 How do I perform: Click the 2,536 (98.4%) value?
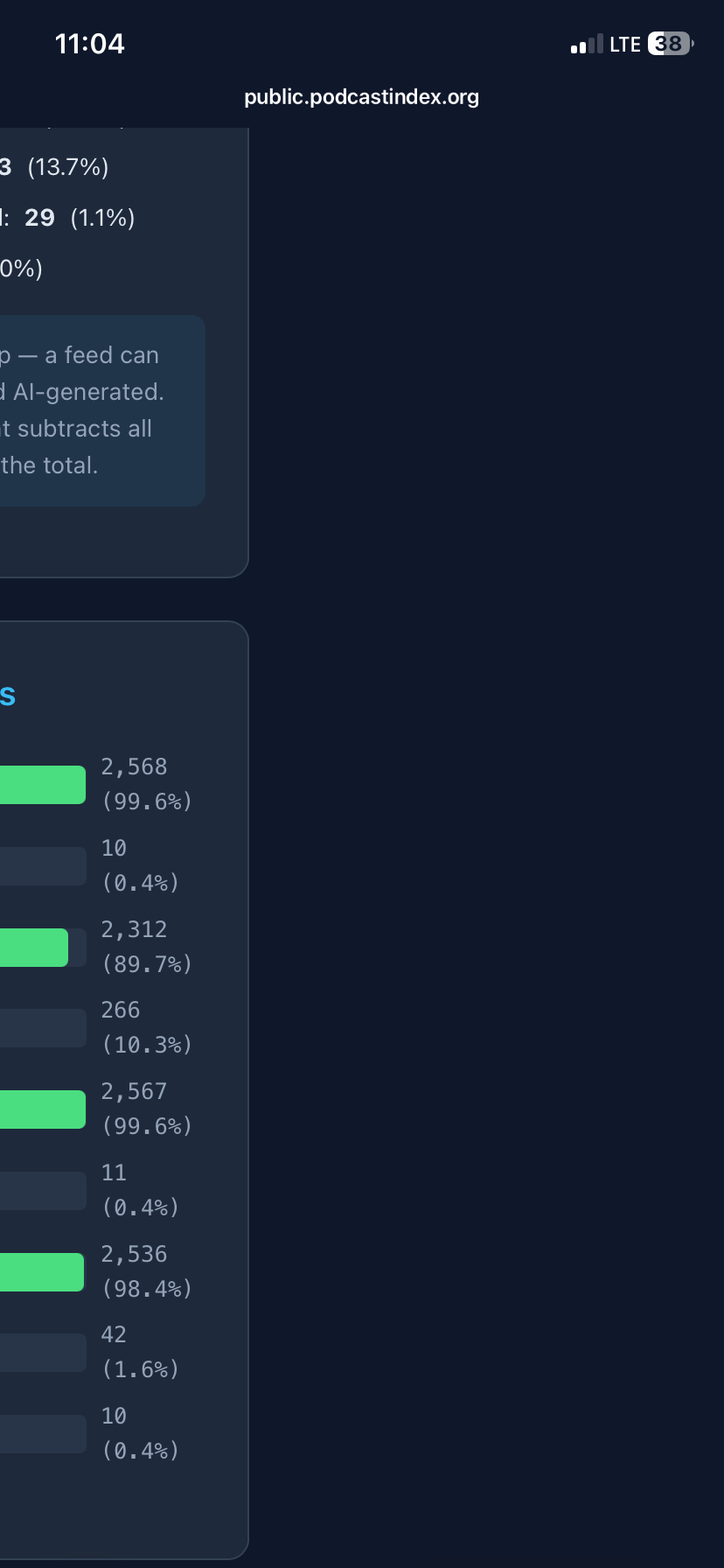(145, 1271)
